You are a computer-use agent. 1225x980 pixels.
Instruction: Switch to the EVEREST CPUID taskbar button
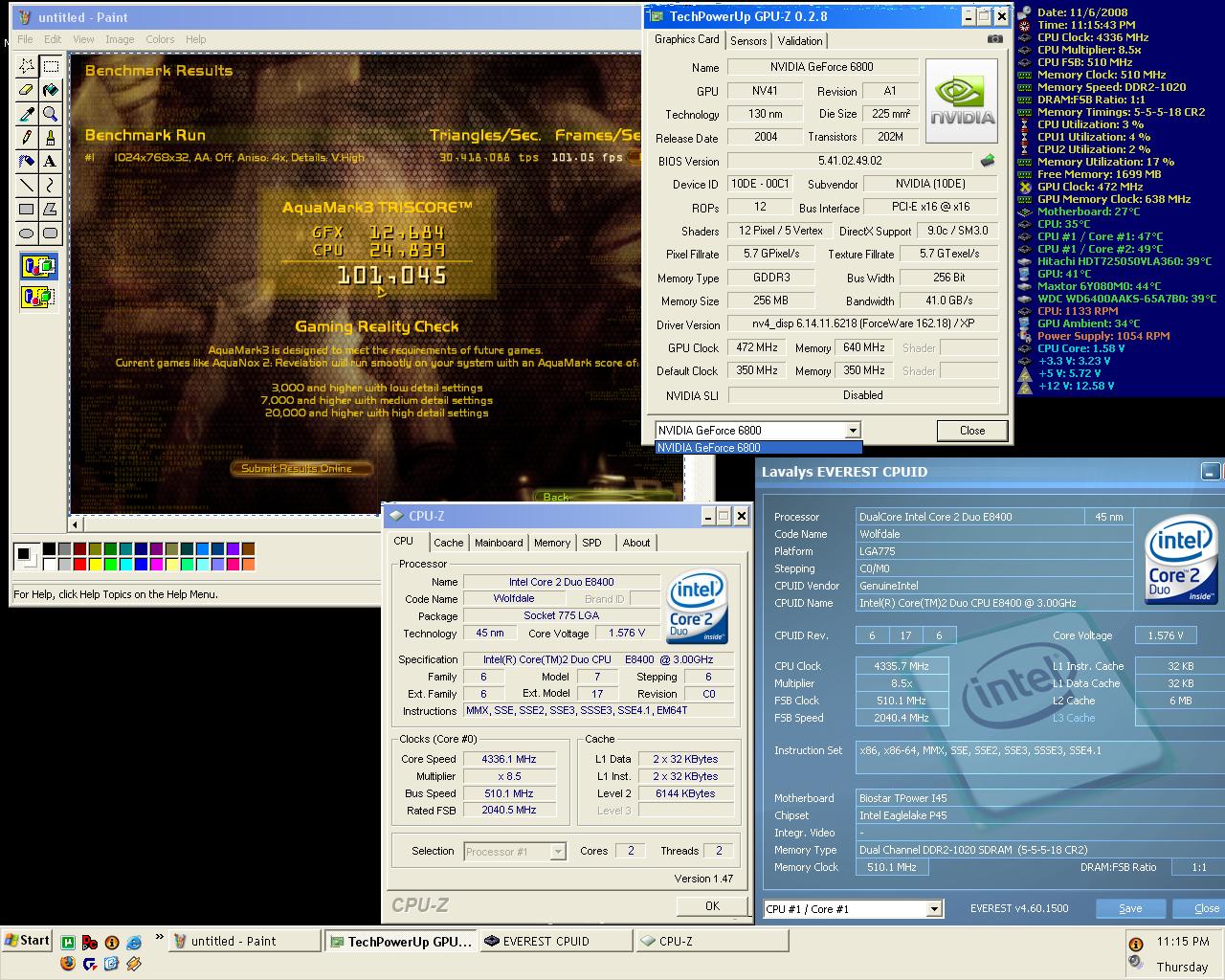tap(555, 941)
